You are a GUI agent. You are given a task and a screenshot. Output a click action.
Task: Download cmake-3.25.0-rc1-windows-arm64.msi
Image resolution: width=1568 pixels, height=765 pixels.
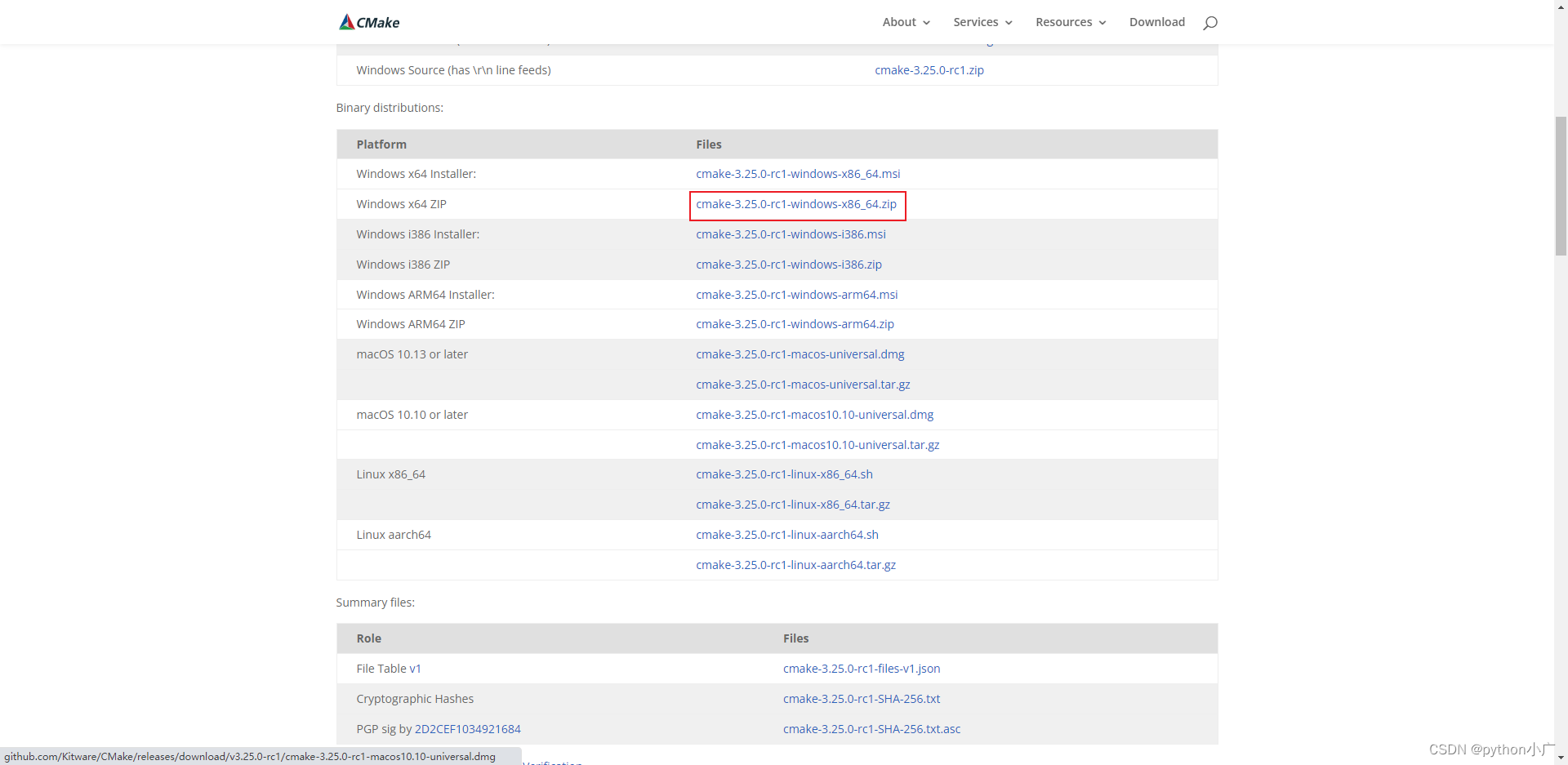coord(797,295)
